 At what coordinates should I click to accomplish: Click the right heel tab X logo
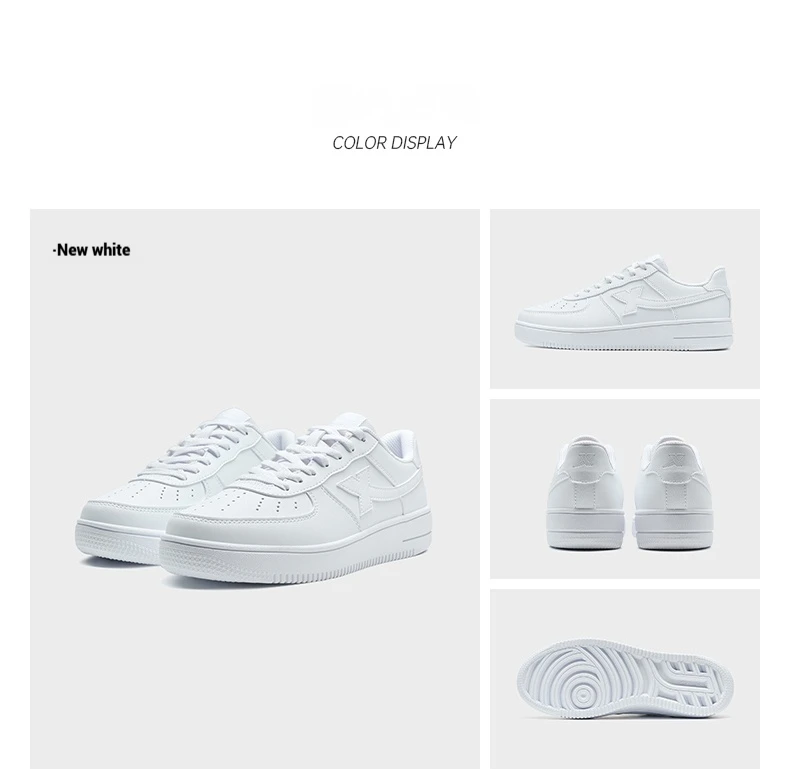(672, 460)
